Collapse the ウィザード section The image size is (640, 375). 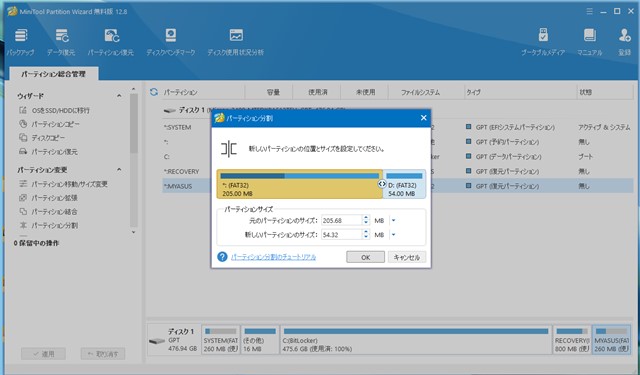pos(119,96)
